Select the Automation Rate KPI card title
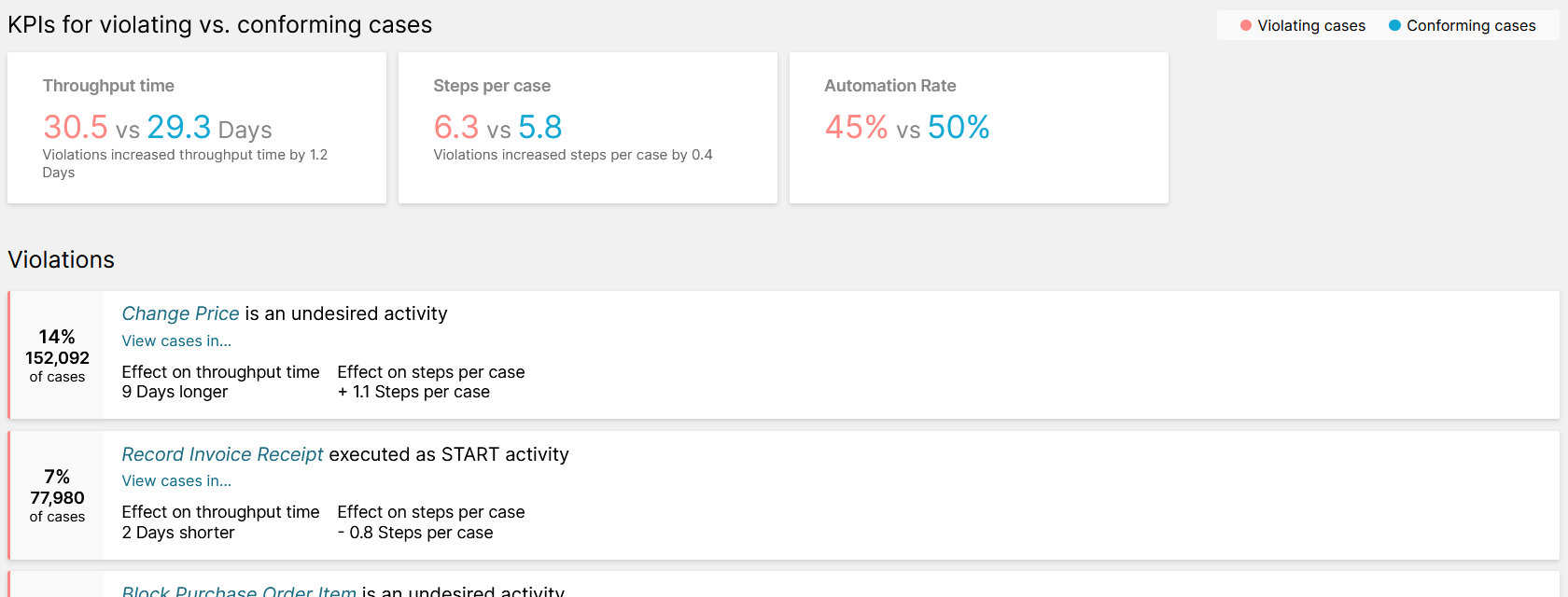This screenshot has height=597, width=1568. (x=889, y=86)
